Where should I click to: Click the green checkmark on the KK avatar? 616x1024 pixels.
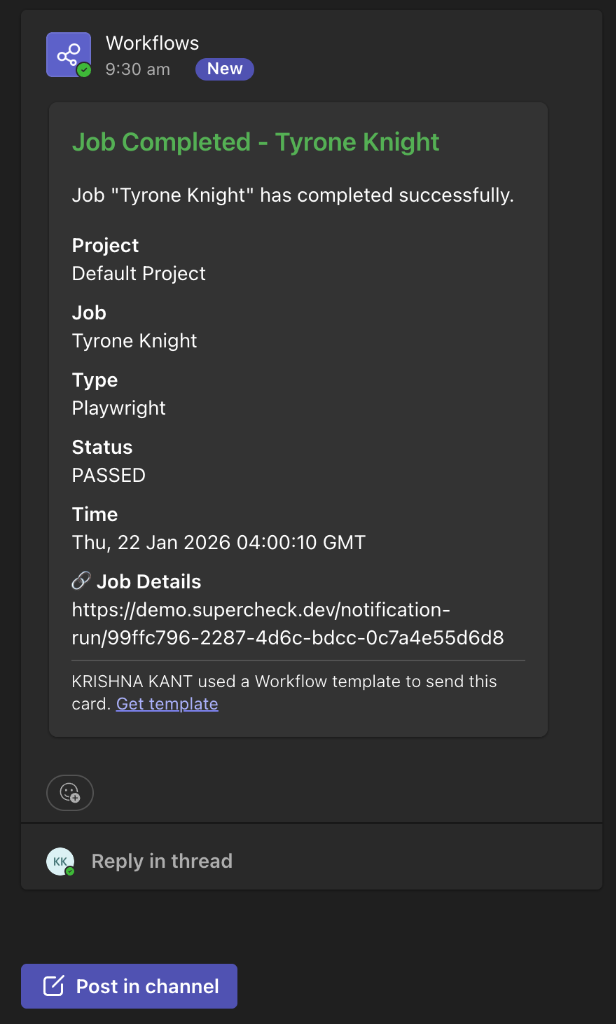72,872
